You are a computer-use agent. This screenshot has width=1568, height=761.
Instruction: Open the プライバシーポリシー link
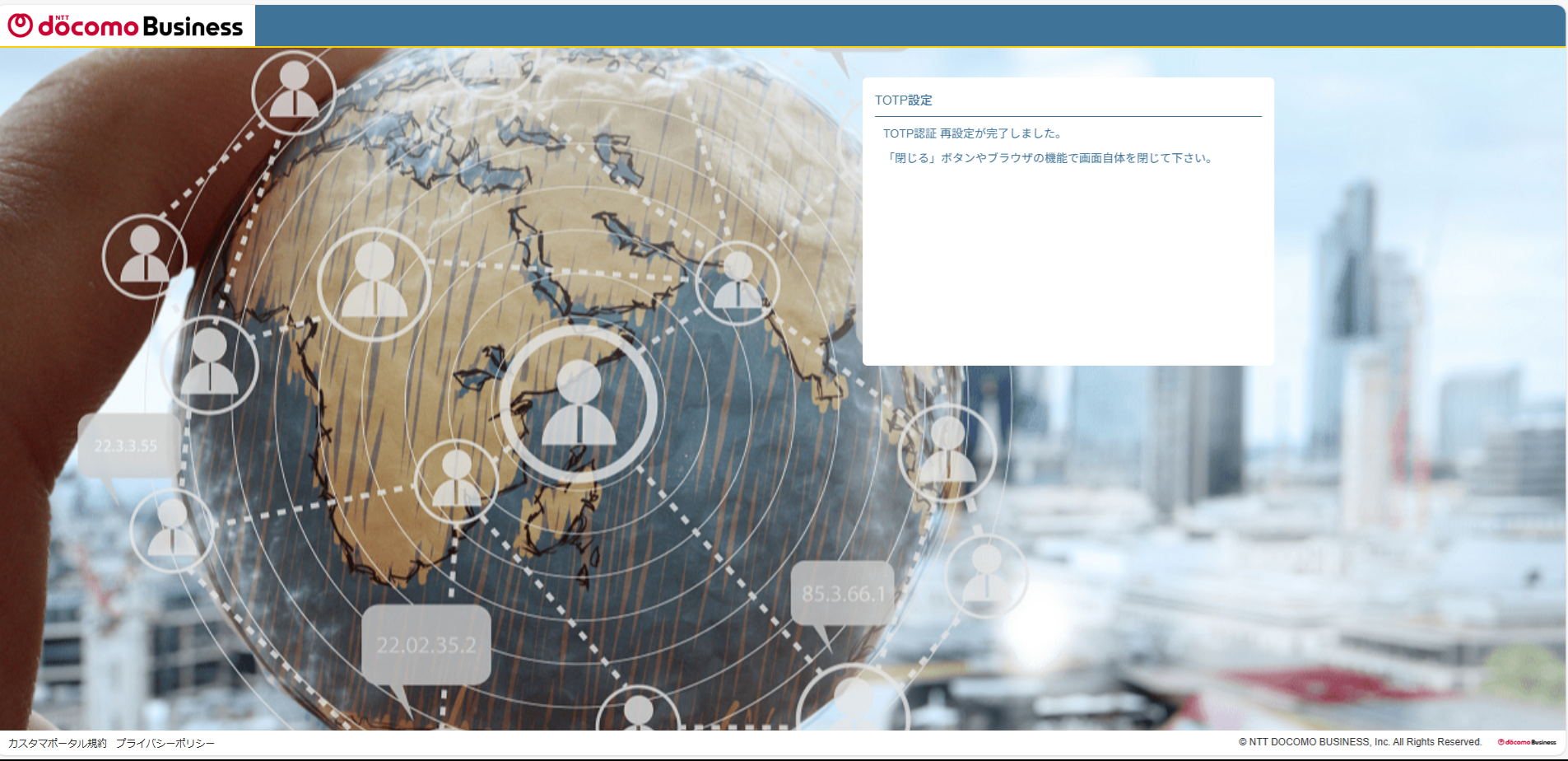(x=165, y=743)
